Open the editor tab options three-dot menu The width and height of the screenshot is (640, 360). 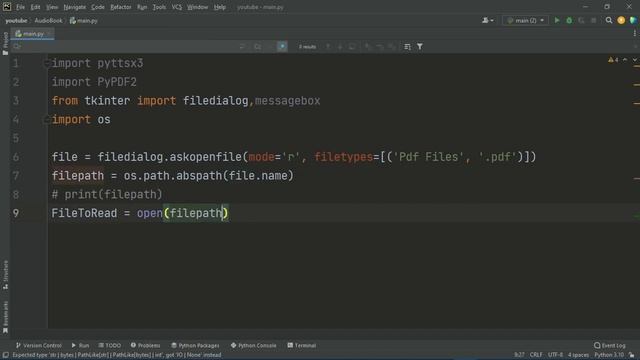[635, 33]
